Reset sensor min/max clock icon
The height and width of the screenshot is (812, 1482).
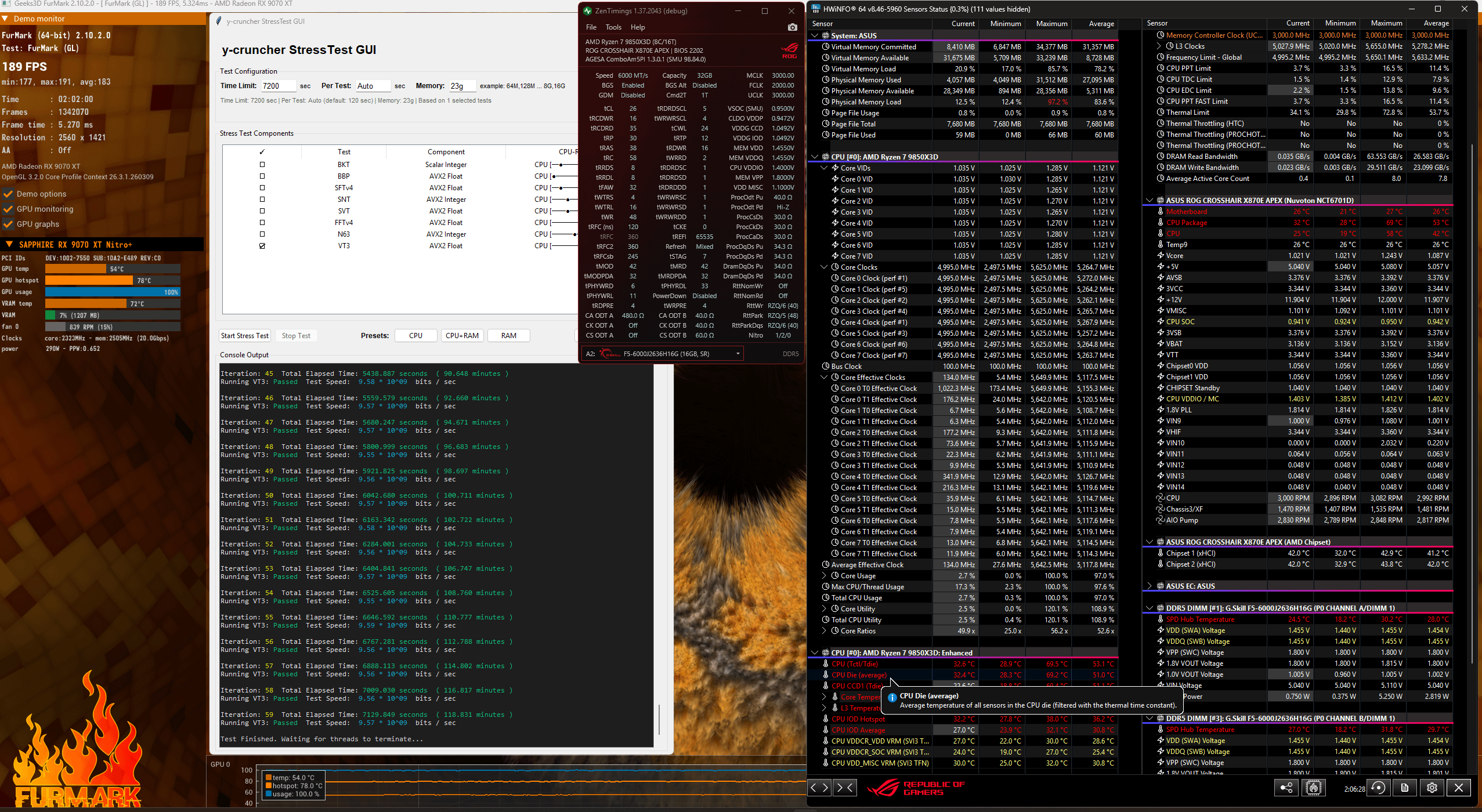coord(1379,788)
